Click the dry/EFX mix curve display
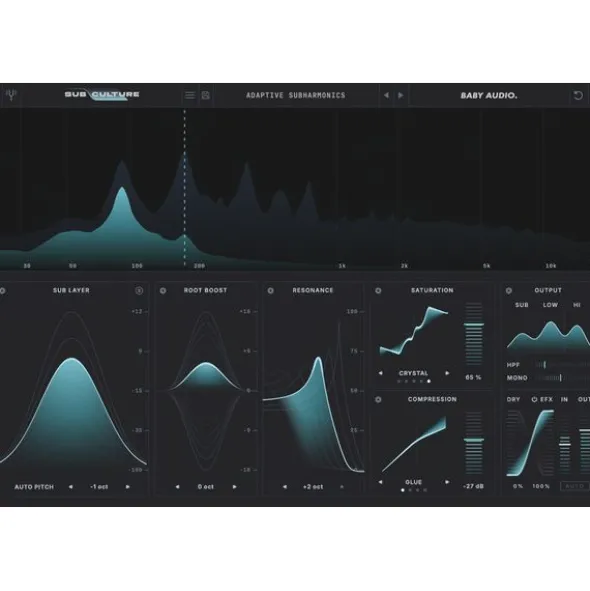This screenshot has width=590, height=591. tap(530, 443)
